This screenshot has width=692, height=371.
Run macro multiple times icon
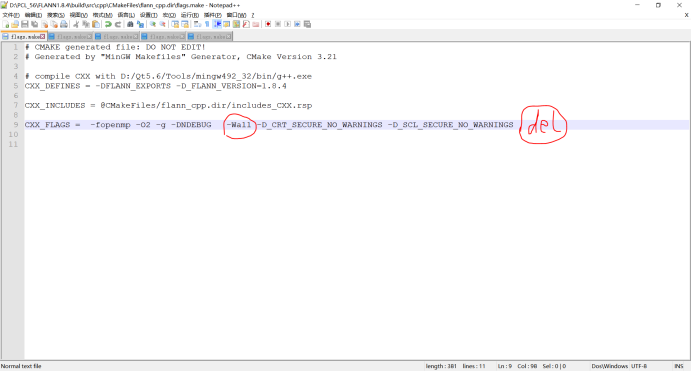click(297, 24)
